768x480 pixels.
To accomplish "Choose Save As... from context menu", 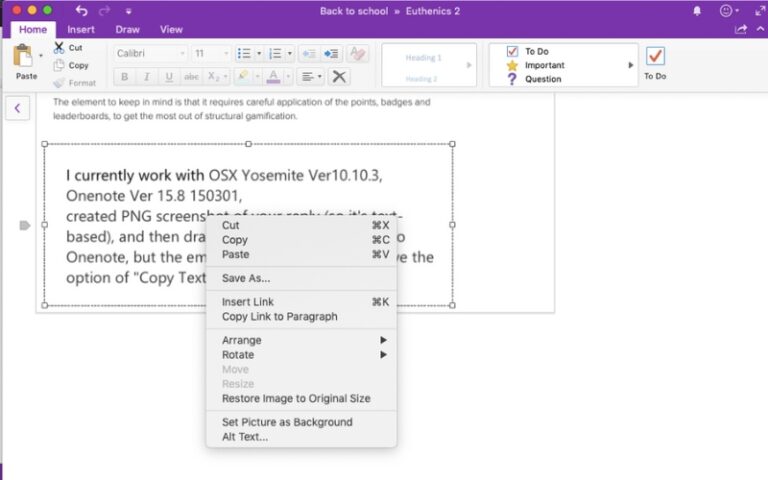I will tap(246, 278).
